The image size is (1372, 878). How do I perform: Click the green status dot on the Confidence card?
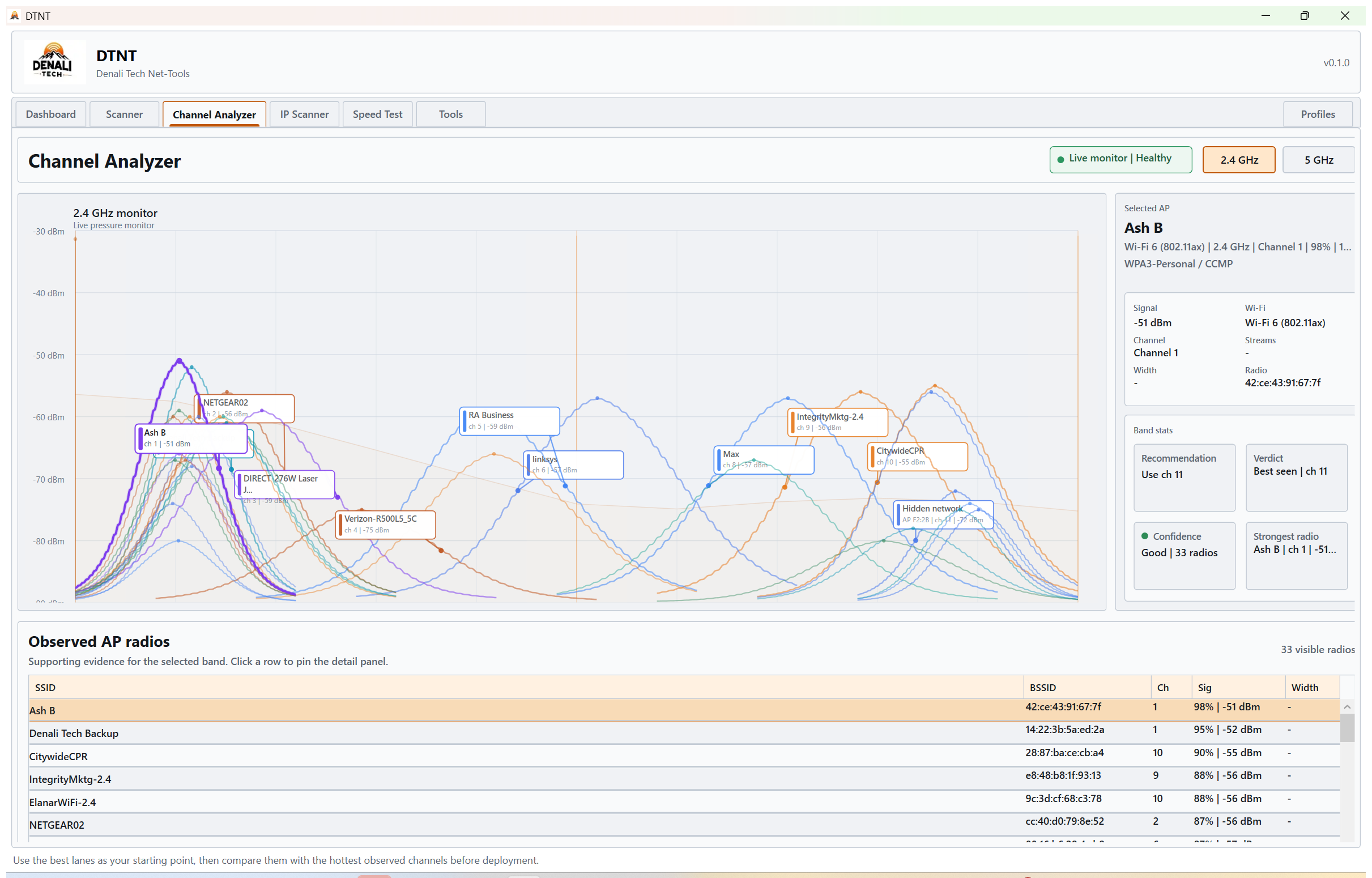[x=1145, y=536]
